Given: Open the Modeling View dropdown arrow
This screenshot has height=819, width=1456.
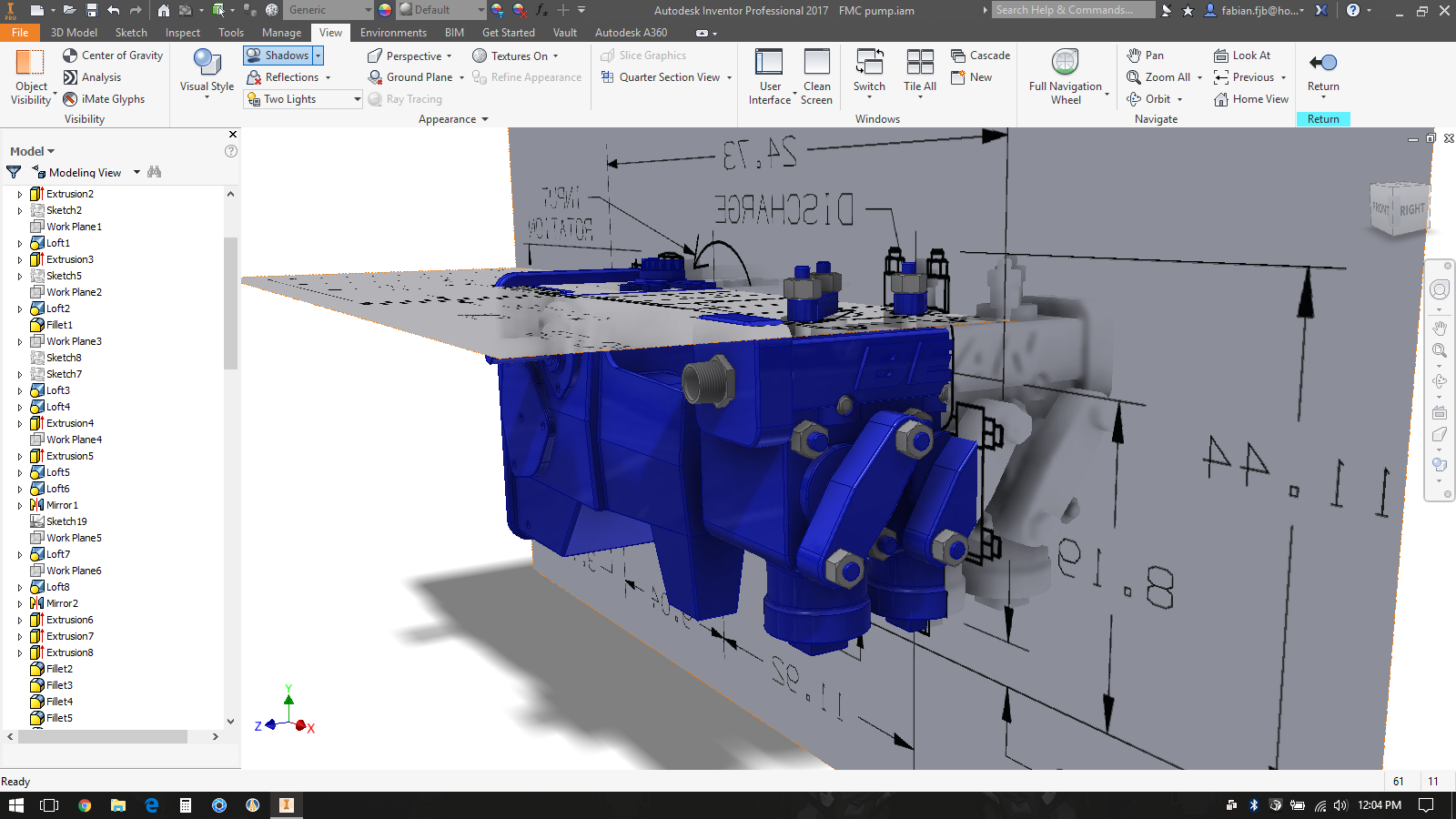Looking at the screenshot, I should click(x=137, y=172).
